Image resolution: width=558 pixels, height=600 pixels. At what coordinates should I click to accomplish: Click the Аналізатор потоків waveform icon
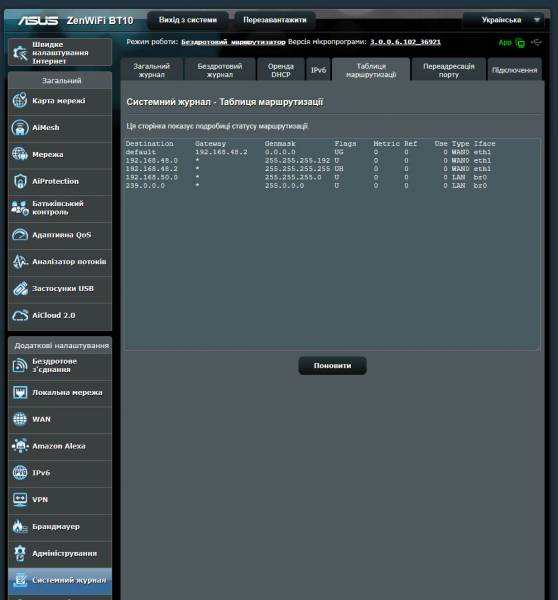[x=20, y=261]
